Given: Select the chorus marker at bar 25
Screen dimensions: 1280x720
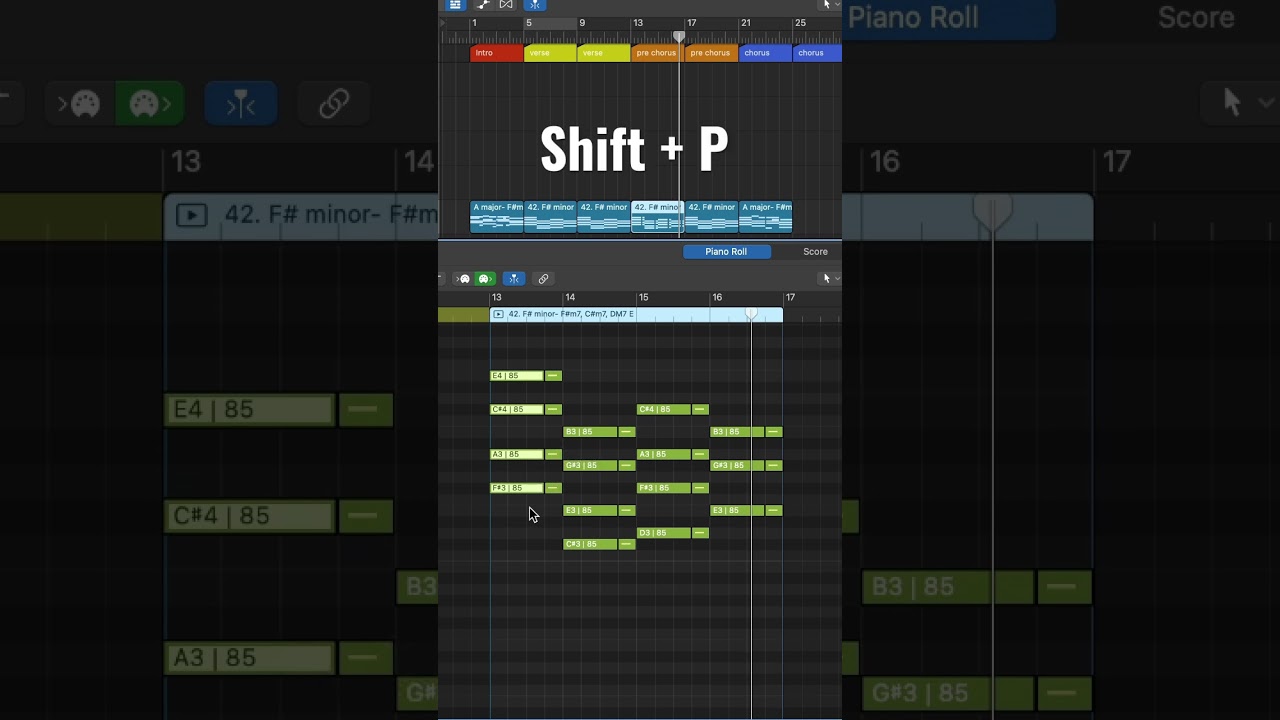Looking at the screenshot, I should (818, 53).
